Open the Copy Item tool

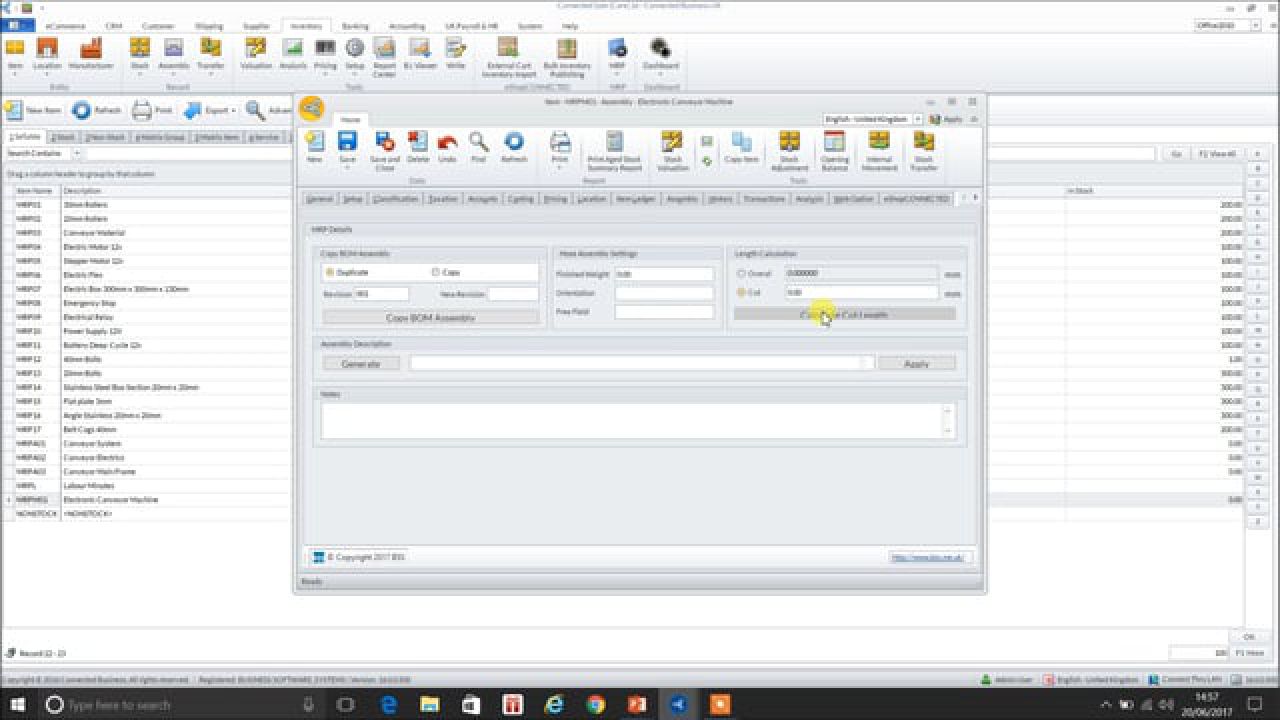click(x=741, y=148)
